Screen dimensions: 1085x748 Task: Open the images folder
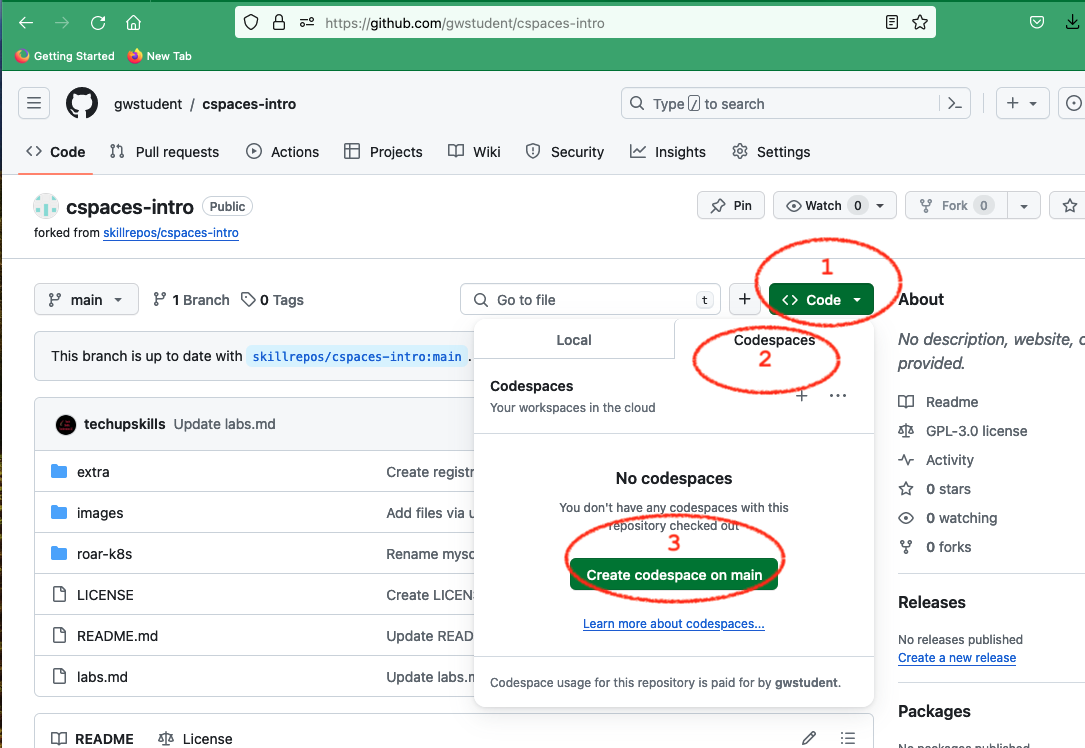point(100,513)
